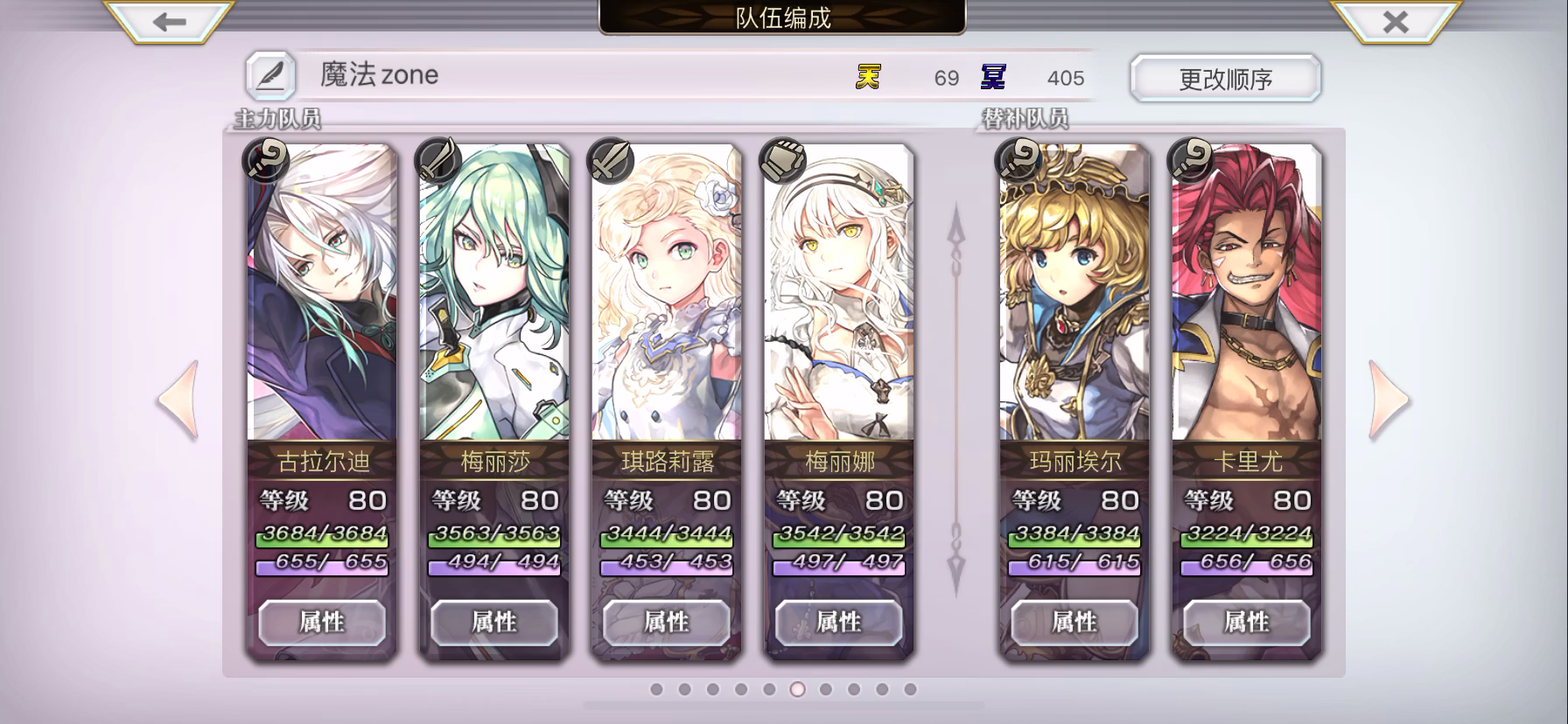
Task: Select the last team page dot
Action: point(910,689)
